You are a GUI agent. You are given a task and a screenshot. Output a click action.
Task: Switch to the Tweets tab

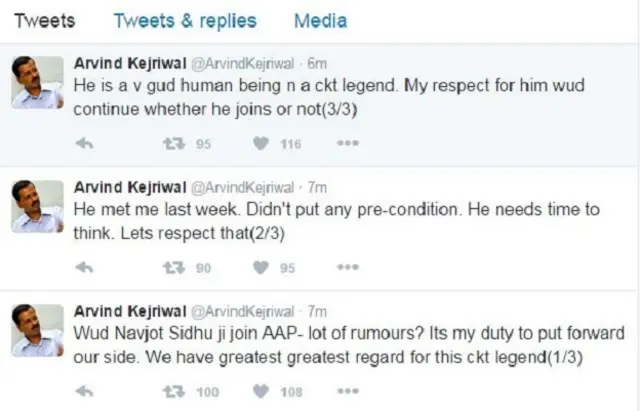(44, 21)
